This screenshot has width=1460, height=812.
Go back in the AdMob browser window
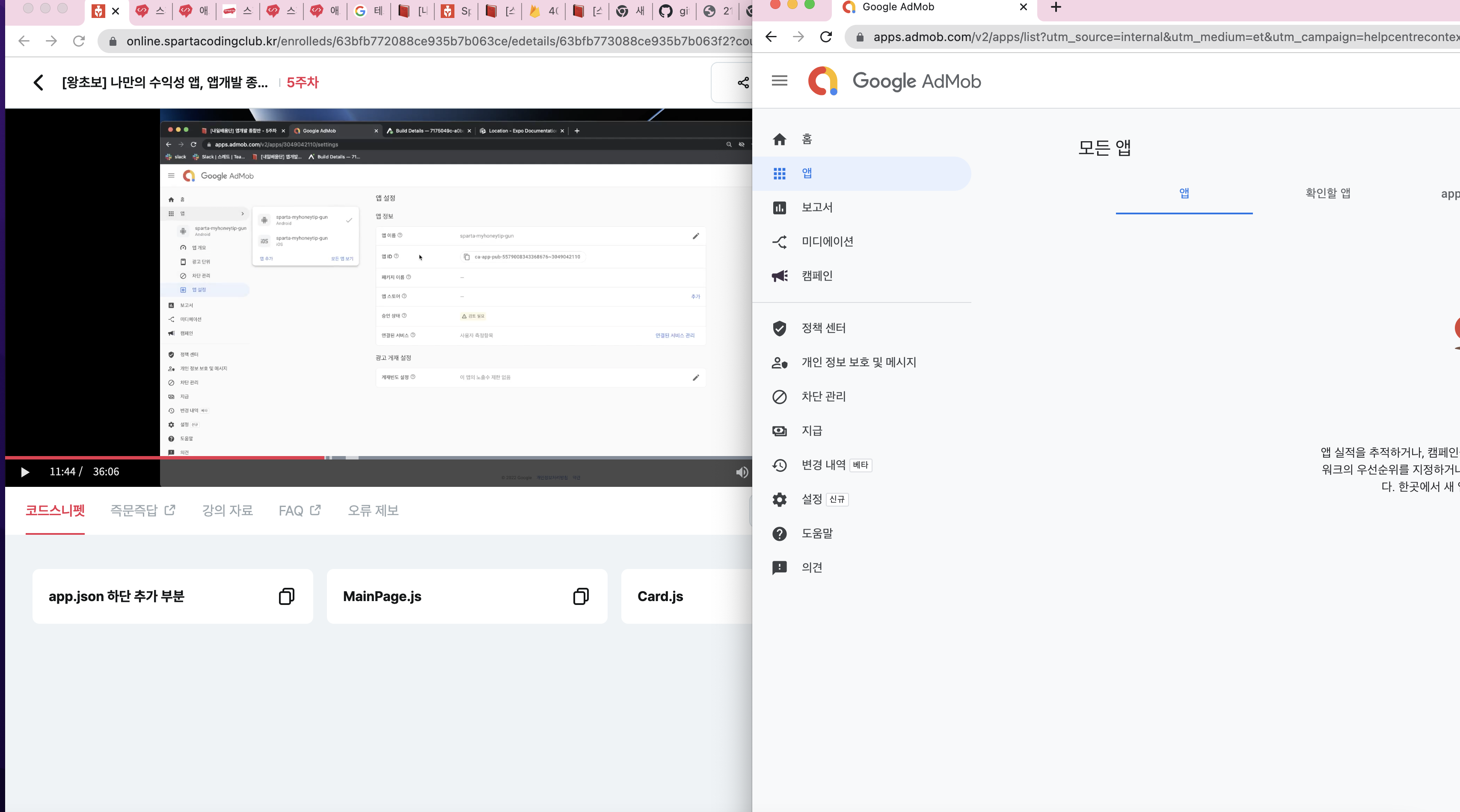[771, 37]
